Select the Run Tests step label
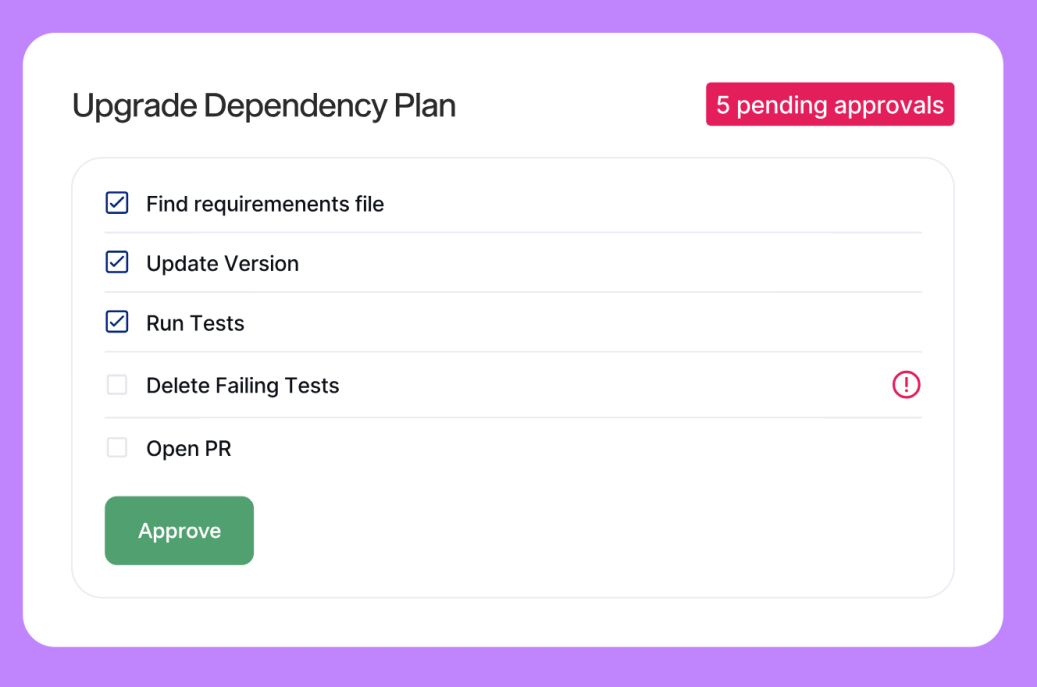The height and width of the screenshot is (687, 1037). [x=195, y=323]
